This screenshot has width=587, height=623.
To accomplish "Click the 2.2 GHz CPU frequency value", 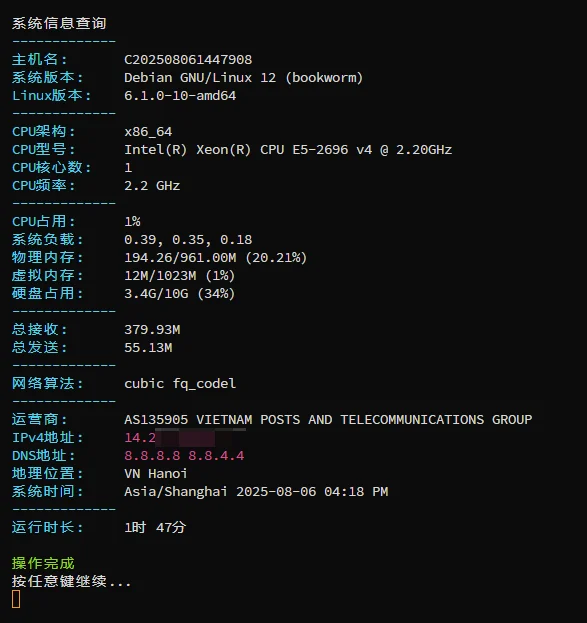I will click(x=152, y=186).
